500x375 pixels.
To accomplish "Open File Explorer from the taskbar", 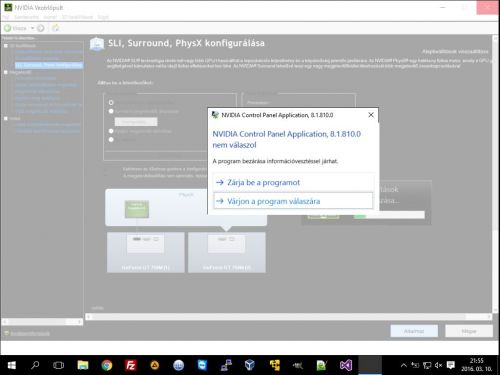I will (83, 366).
